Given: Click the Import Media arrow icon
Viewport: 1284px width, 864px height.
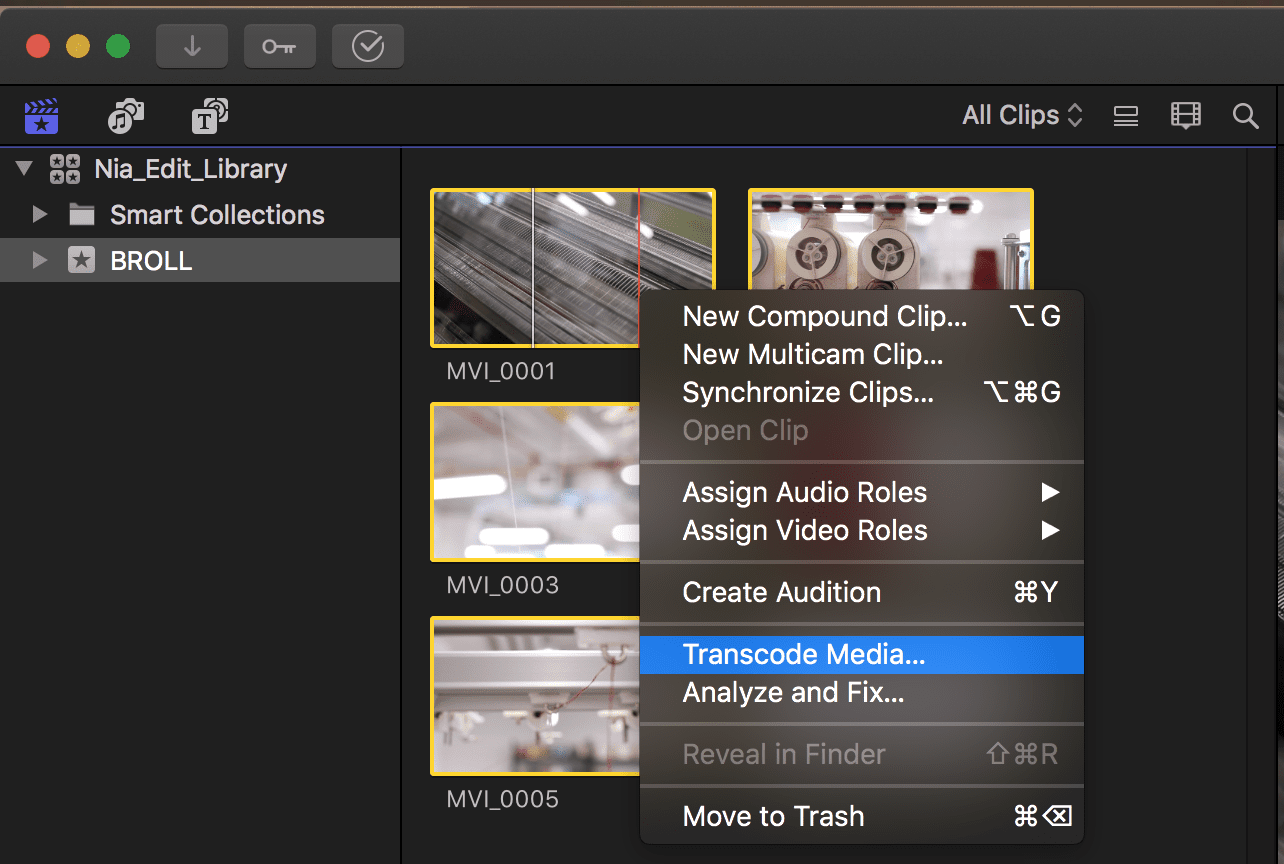Looking at the screenshot, I should 191,45.
